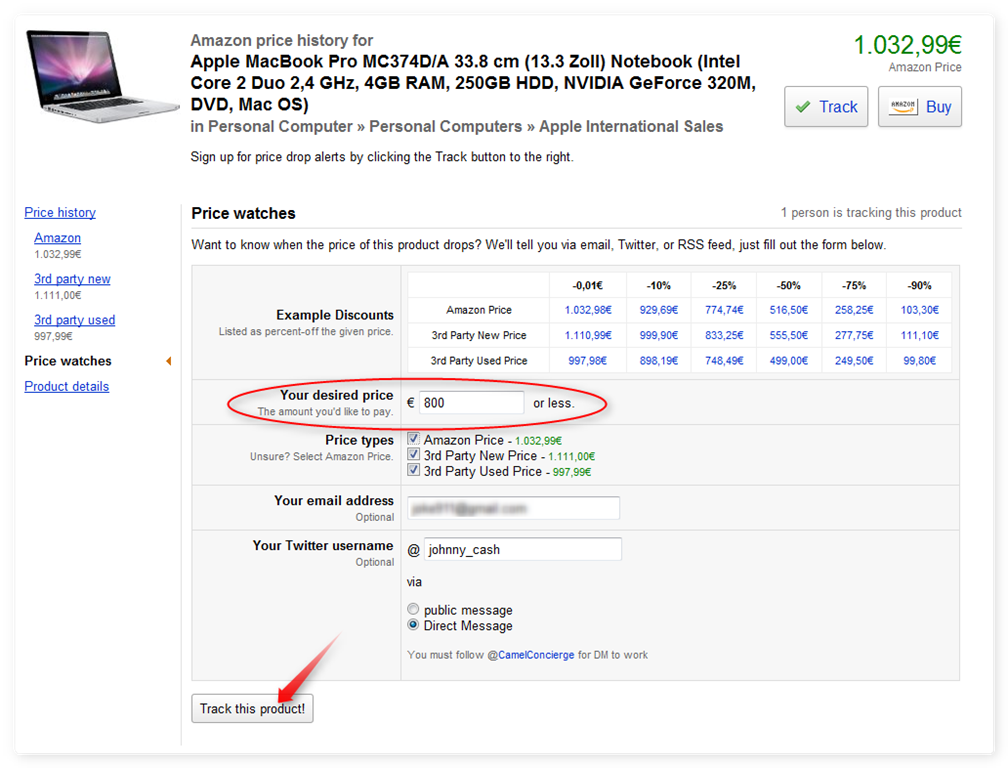The image size is (1008, 768).
Task: Pick Amazon Price -50% value 516,50€
Action: coord(789,310)
